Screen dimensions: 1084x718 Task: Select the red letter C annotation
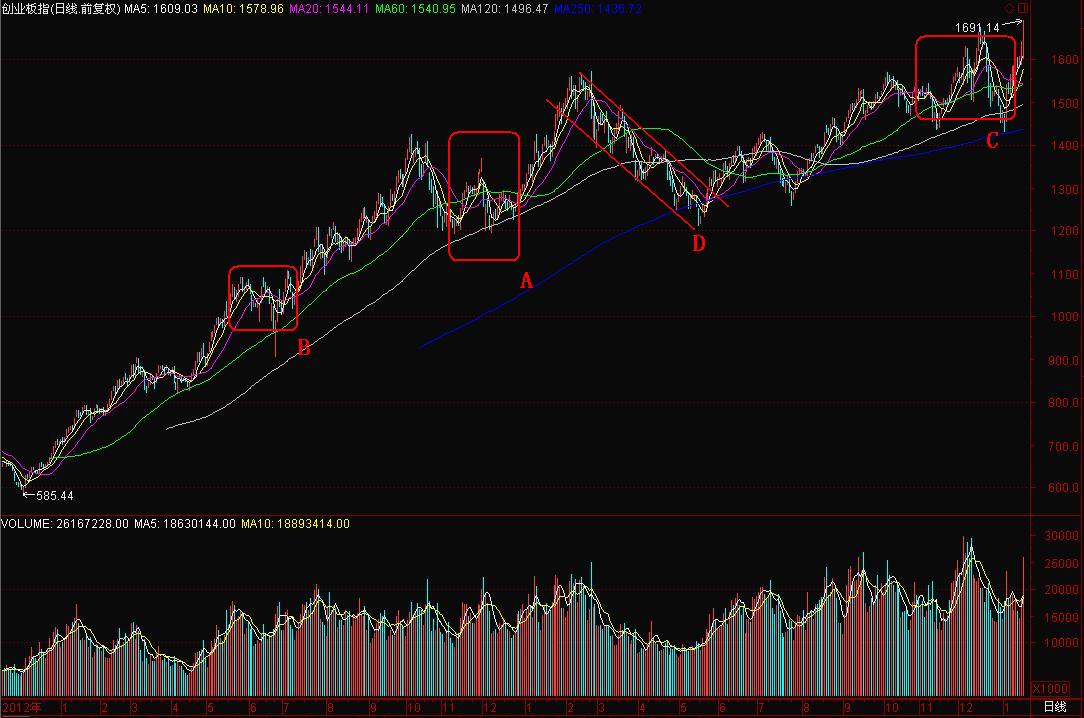tap(992, 141)
